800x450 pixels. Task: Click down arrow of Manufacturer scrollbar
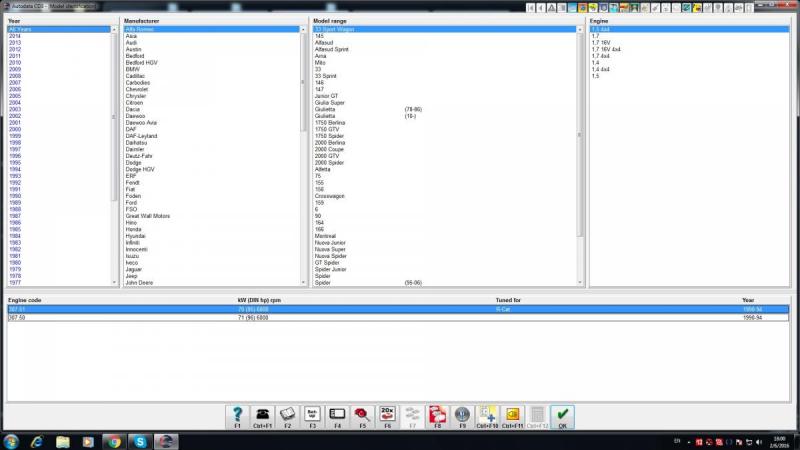pos(303,283)
